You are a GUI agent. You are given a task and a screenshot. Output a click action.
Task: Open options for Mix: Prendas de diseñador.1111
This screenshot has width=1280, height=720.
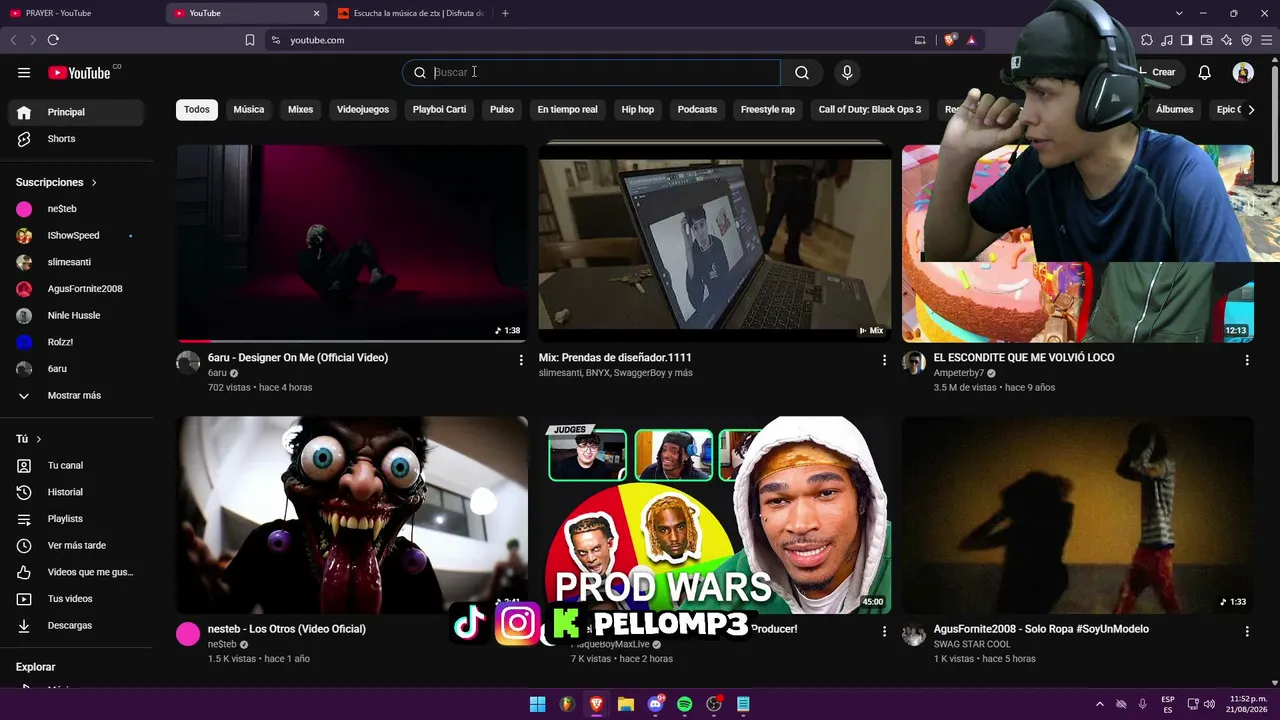(x=884, y=360)
